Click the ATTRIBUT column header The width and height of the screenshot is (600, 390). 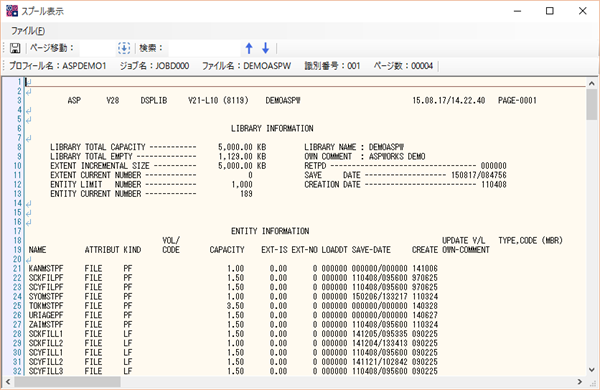click(102, 250)
